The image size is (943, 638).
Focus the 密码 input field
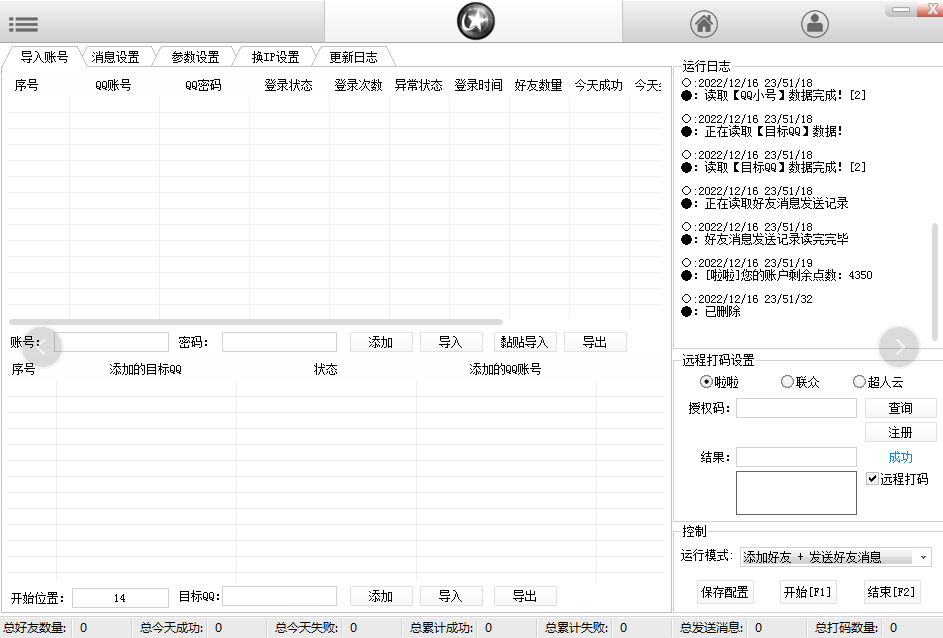point(280,342)
